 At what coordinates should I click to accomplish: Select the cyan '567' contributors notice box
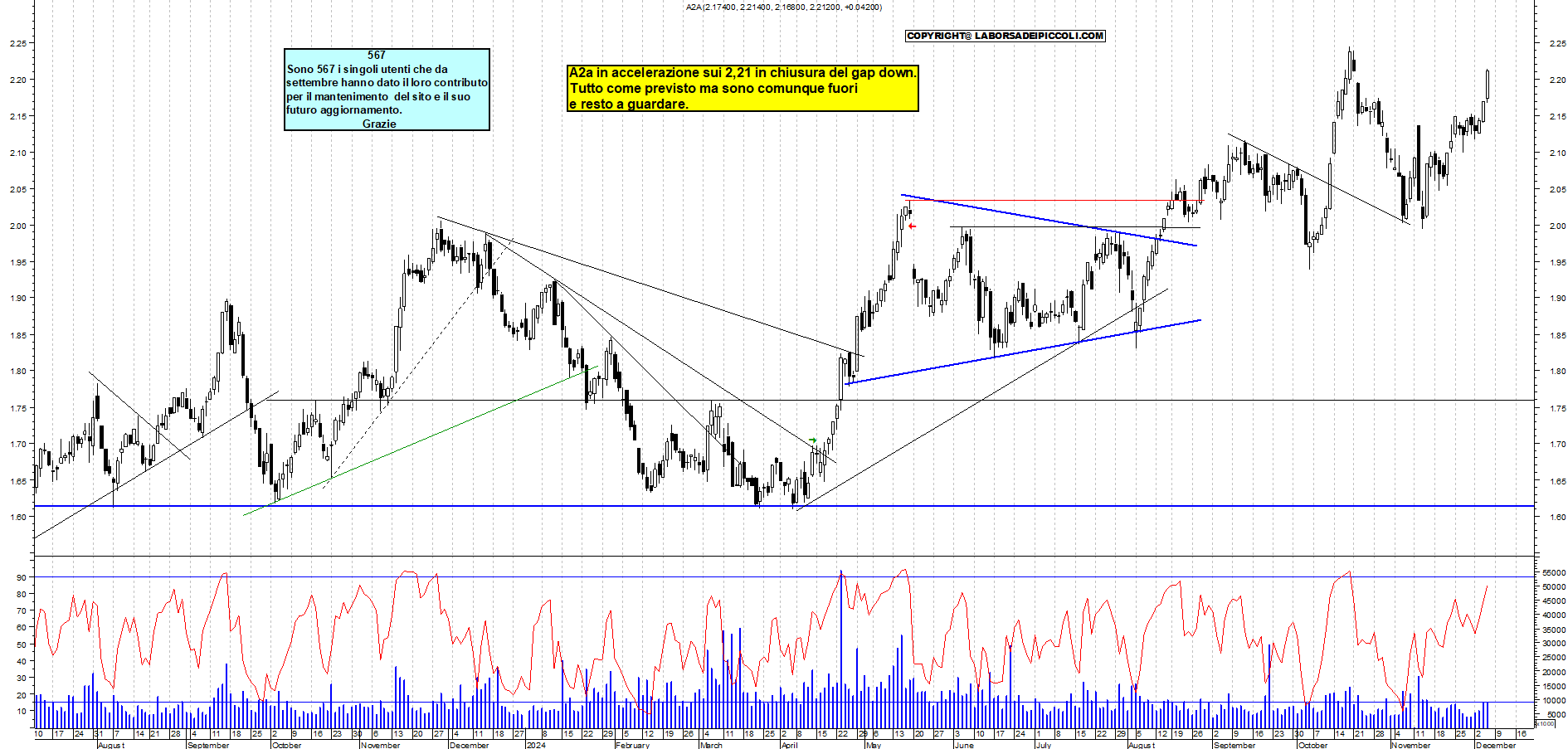pyautogui.click(x=387, y=90)
